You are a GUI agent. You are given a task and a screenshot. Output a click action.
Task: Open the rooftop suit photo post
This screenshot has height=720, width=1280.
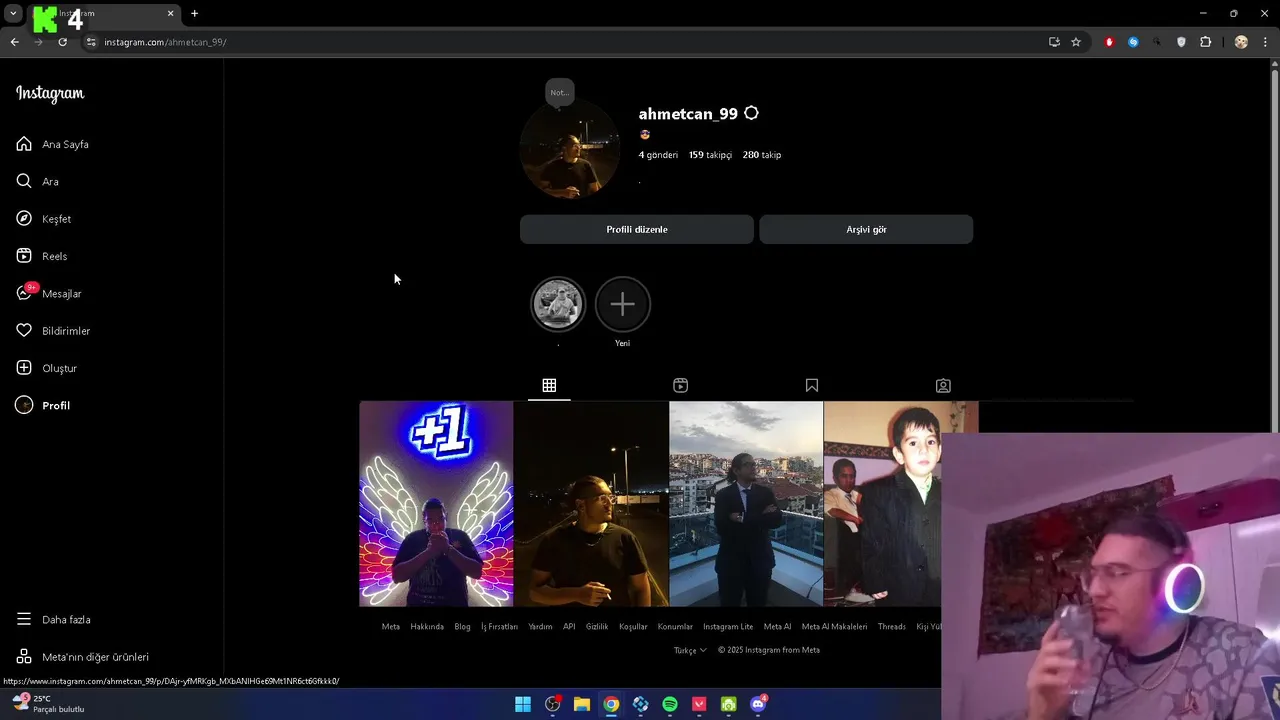pyautogui.click(x=746, y=504)
